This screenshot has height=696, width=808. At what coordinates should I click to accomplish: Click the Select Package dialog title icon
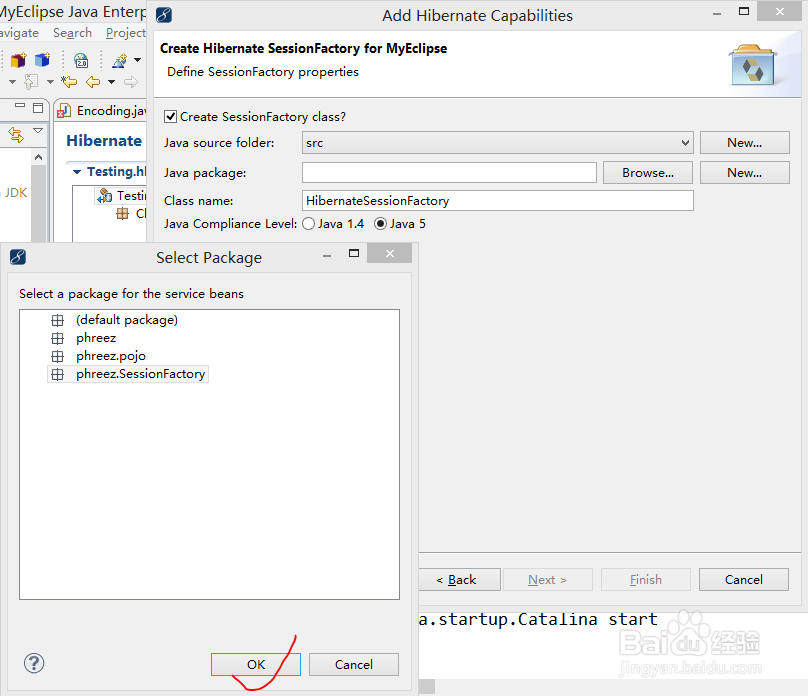pos(18,257)
